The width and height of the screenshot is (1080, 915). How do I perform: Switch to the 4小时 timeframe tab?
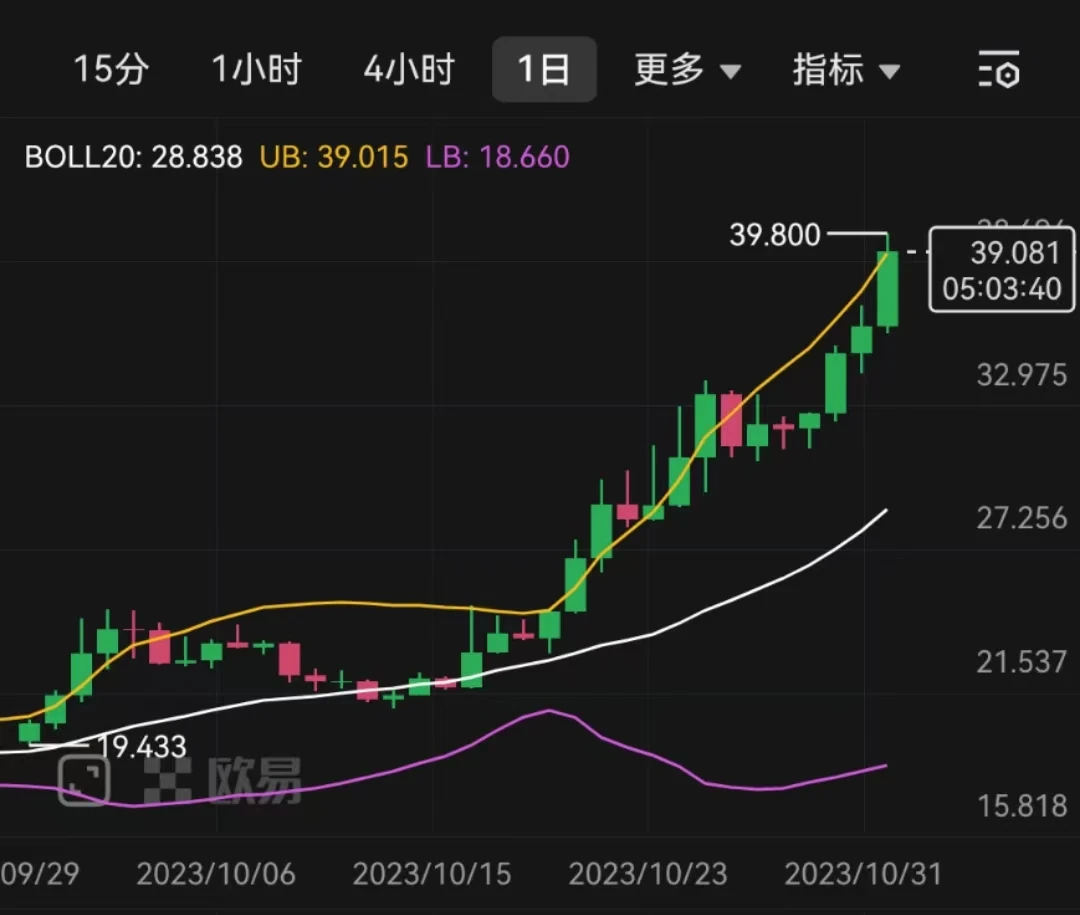pyautogui.click(x=408, y=69)
